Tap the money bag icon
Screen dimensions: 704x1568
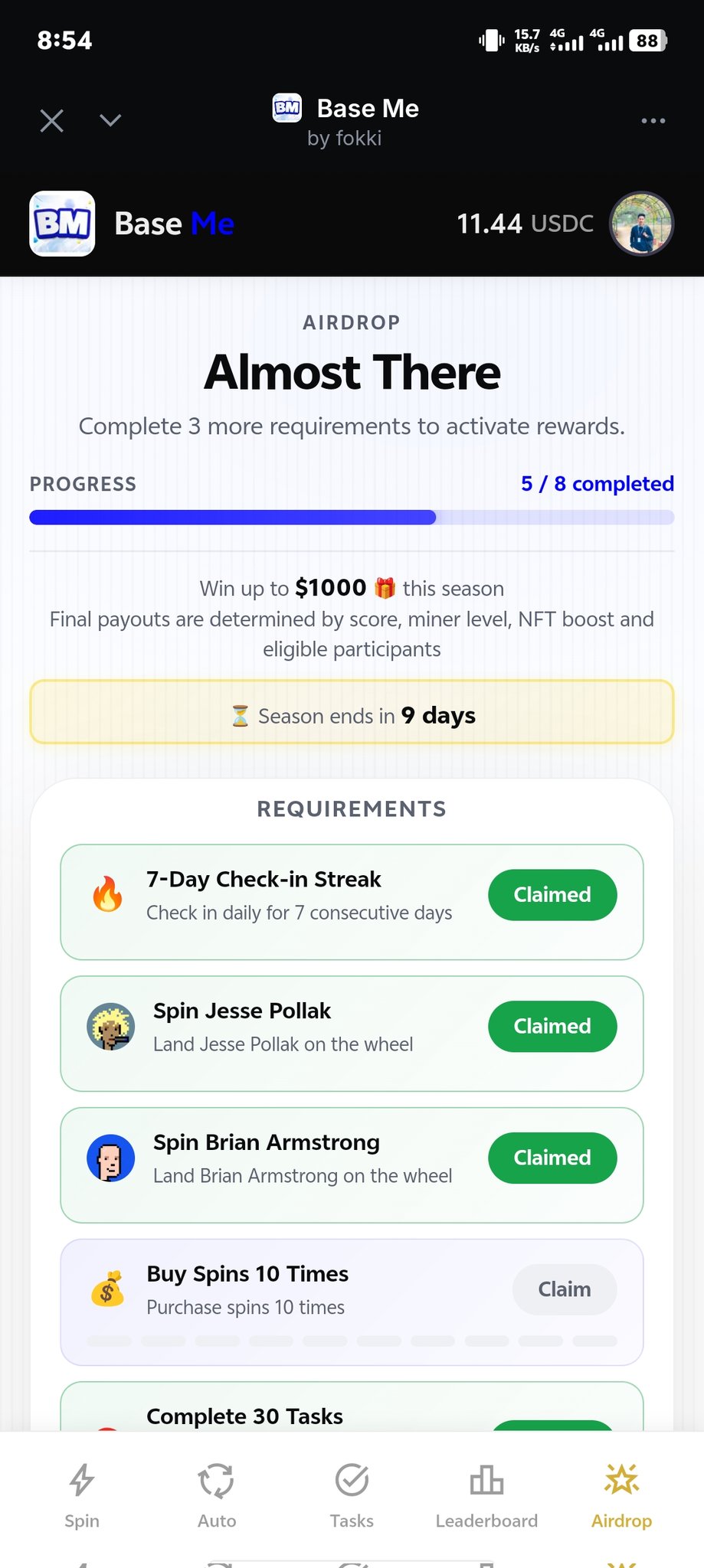tap(107, 1289)
